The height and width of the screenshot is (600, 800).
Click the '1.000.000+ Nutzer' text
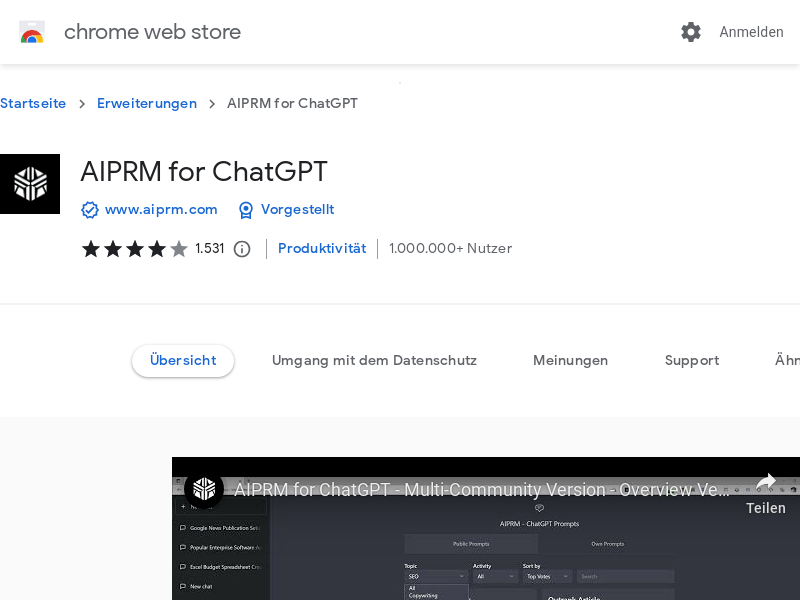tap(451, 248)
